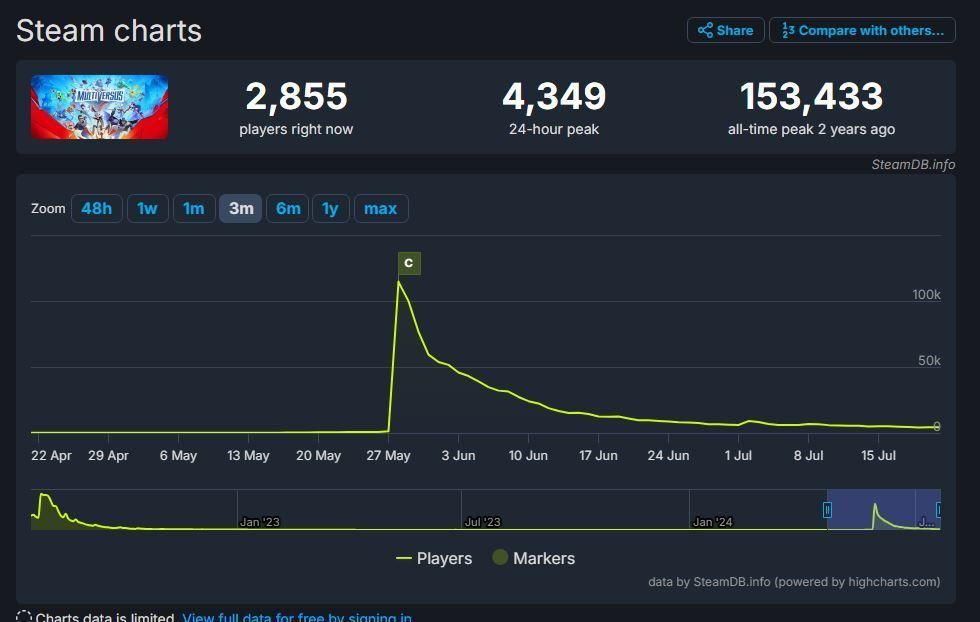Click the Jul '23 navigator label
The height and width of the screenshot is (622, 980).
(482, 522)
